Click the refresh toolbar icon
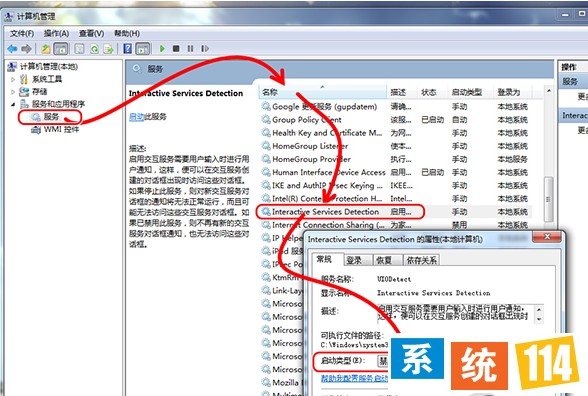This screenshot has height=396, width=588. pos(94,49)
